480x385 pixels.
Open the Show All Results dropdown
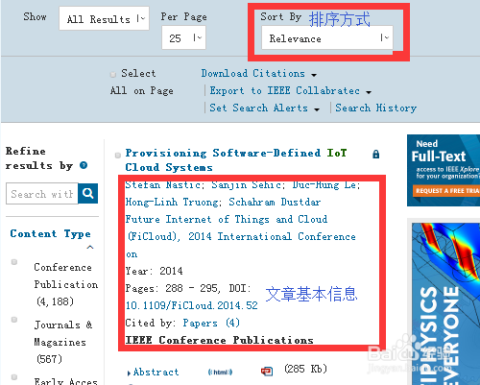pyautogui.click(x=104, y=19)
